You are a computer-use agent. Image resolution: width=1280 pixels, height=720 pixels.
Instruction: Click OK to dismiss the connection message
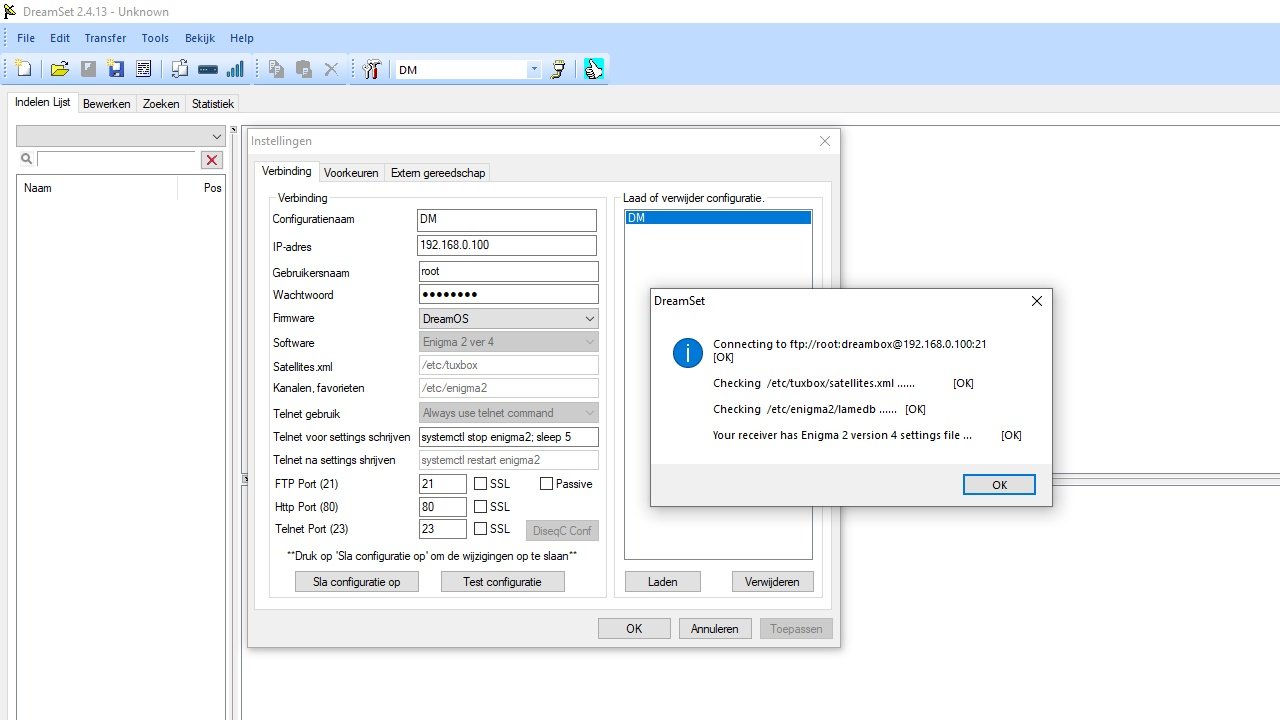pos(998,484)
